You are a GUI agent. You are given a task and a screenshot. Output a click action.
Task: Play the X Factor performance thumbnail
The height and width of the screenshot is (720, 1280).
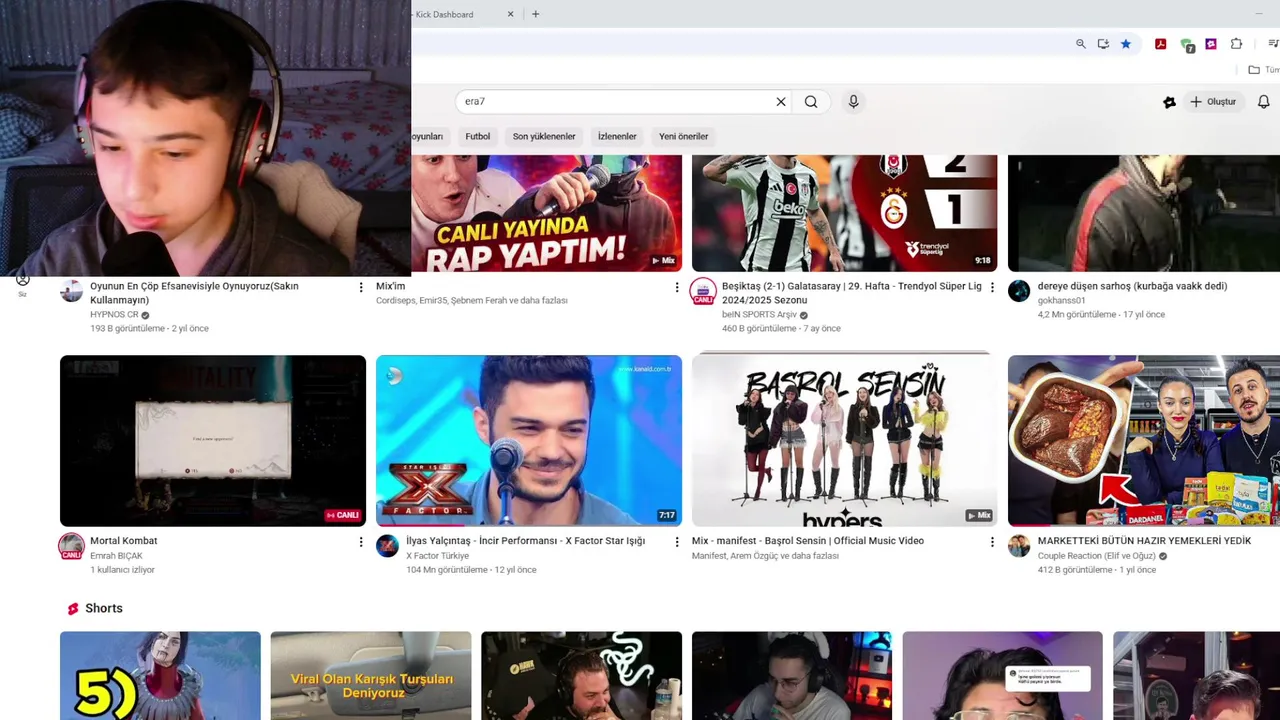529,441
